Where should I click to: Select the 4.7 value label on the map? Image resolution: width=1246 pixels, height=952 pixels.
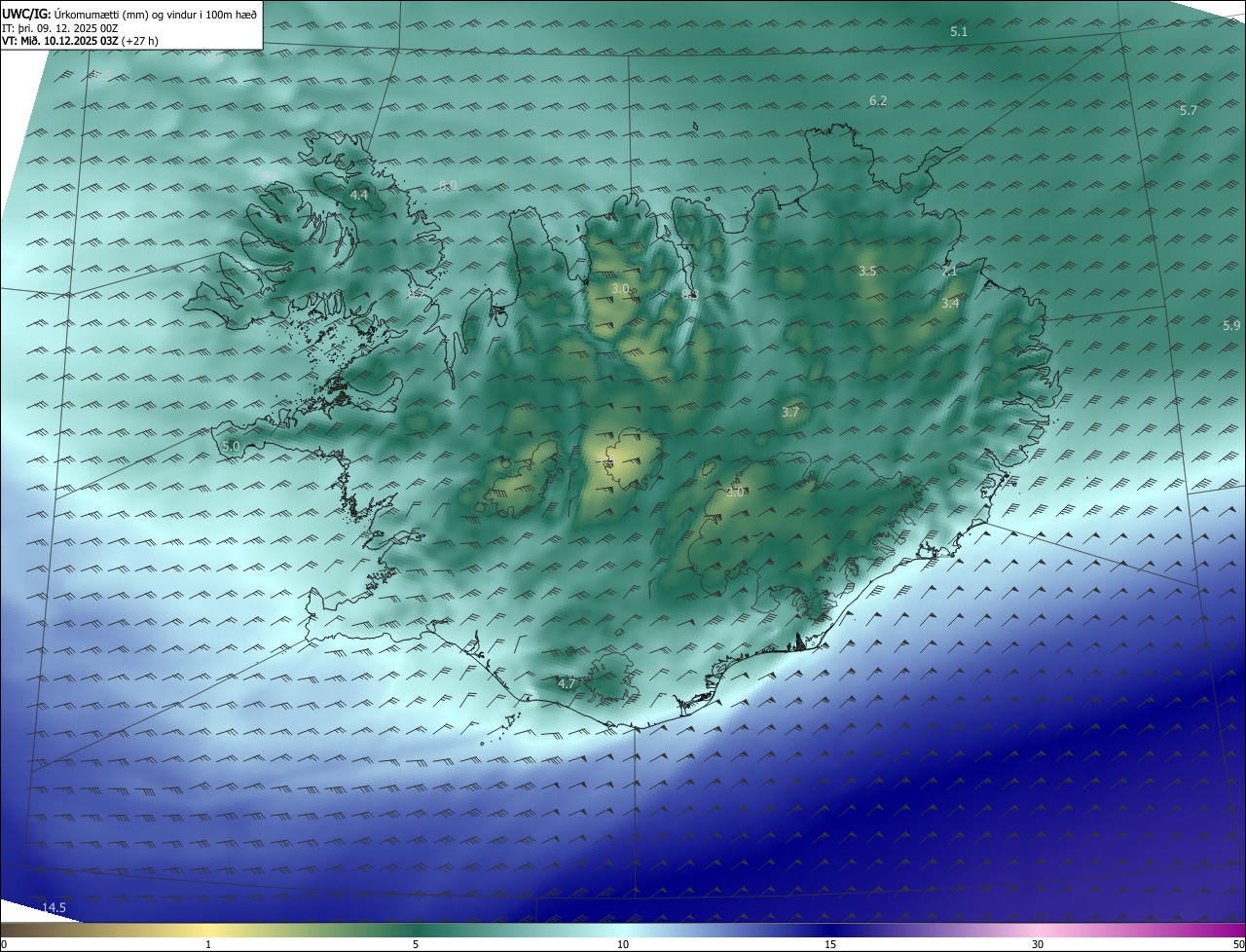click(x=567, y=684)
